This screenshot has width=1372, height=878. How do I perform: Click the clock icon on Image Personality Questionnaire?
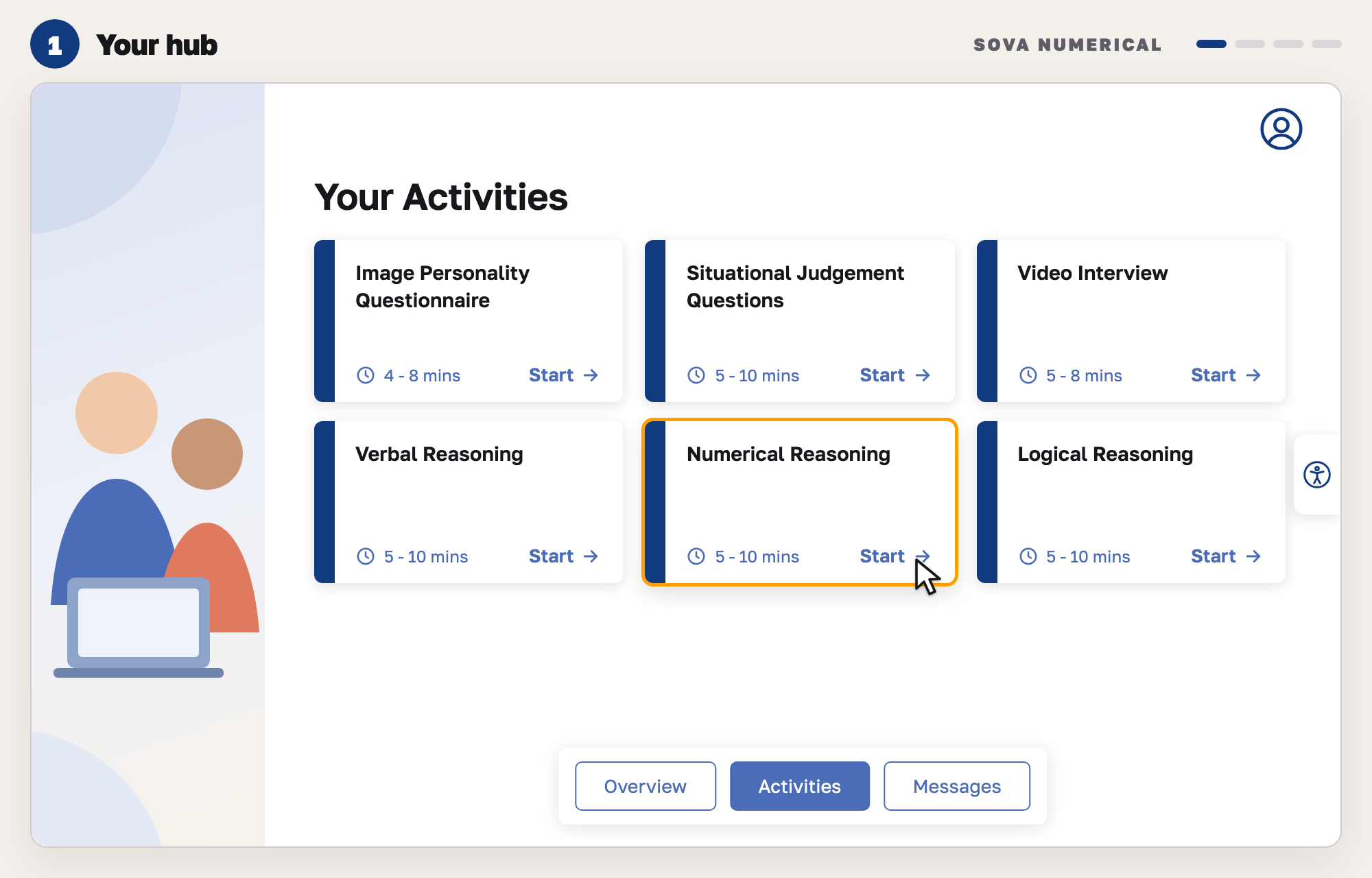(x=366, y=375)
